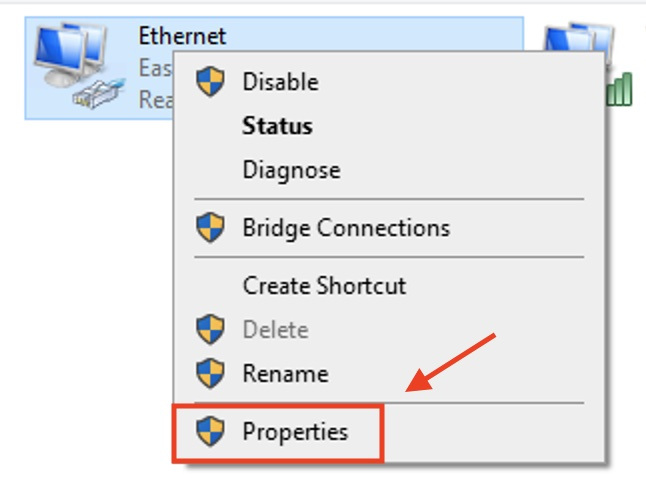
Task: Click the Ethernet connection name label
Action: tap(182, 36)
